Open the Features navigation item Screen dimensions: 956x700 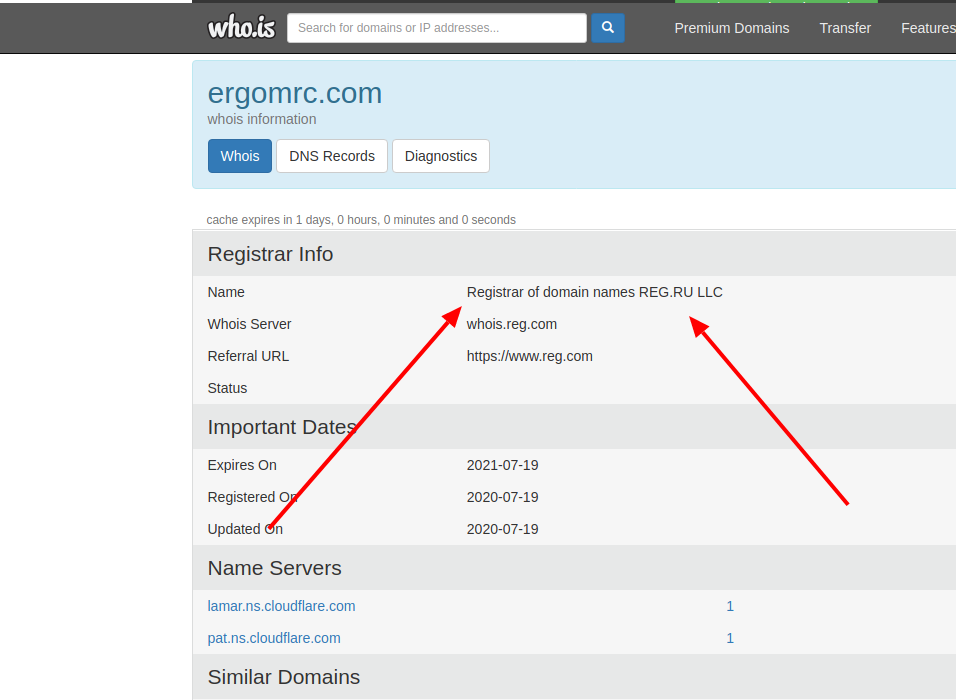pos(927,28)
